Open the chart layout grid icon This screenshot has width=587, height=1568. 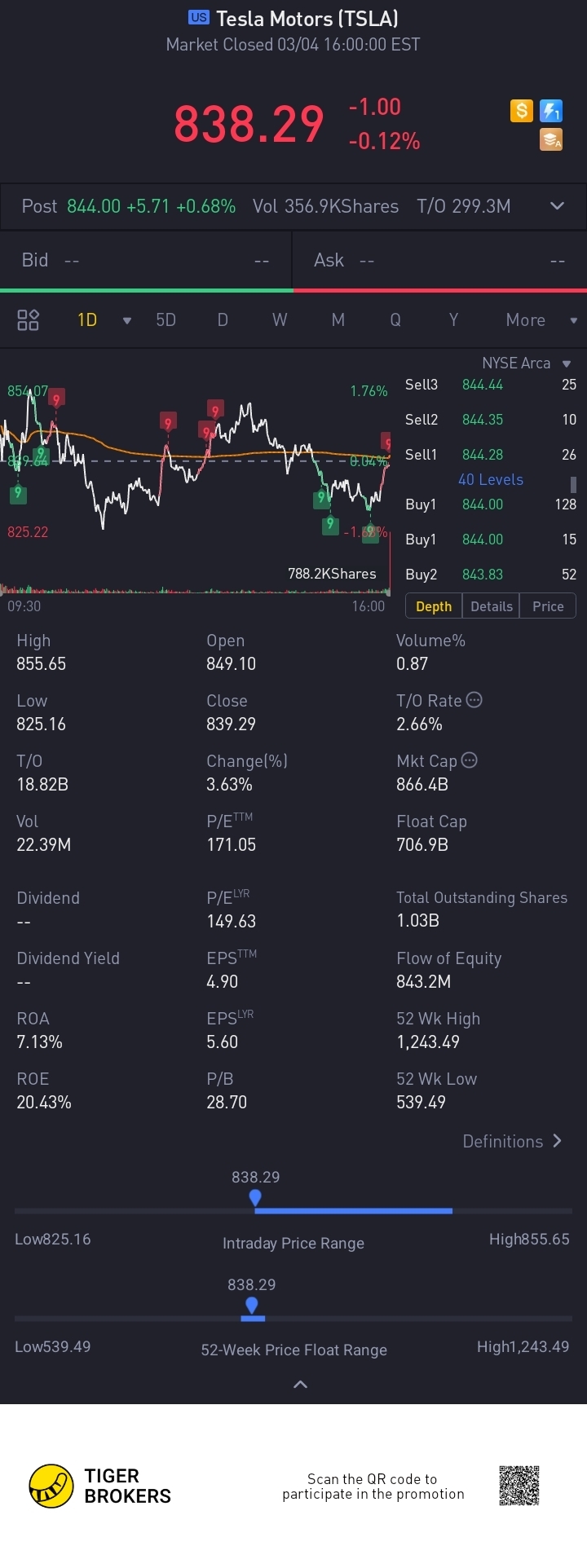pyautogui.click(x=29, y=320)
